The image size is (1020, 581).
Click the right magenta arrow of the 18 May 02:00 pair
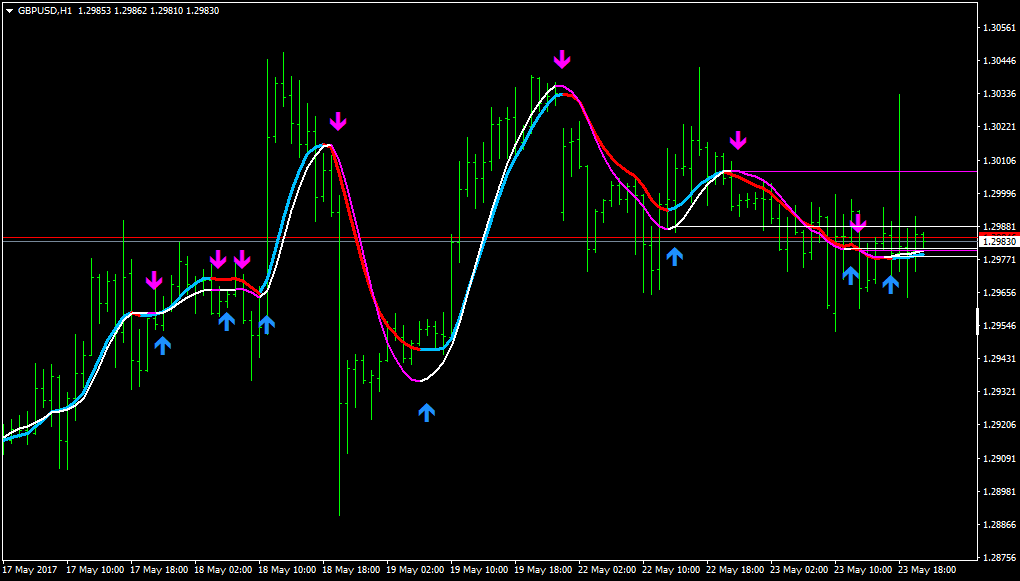tap(242, 260)
